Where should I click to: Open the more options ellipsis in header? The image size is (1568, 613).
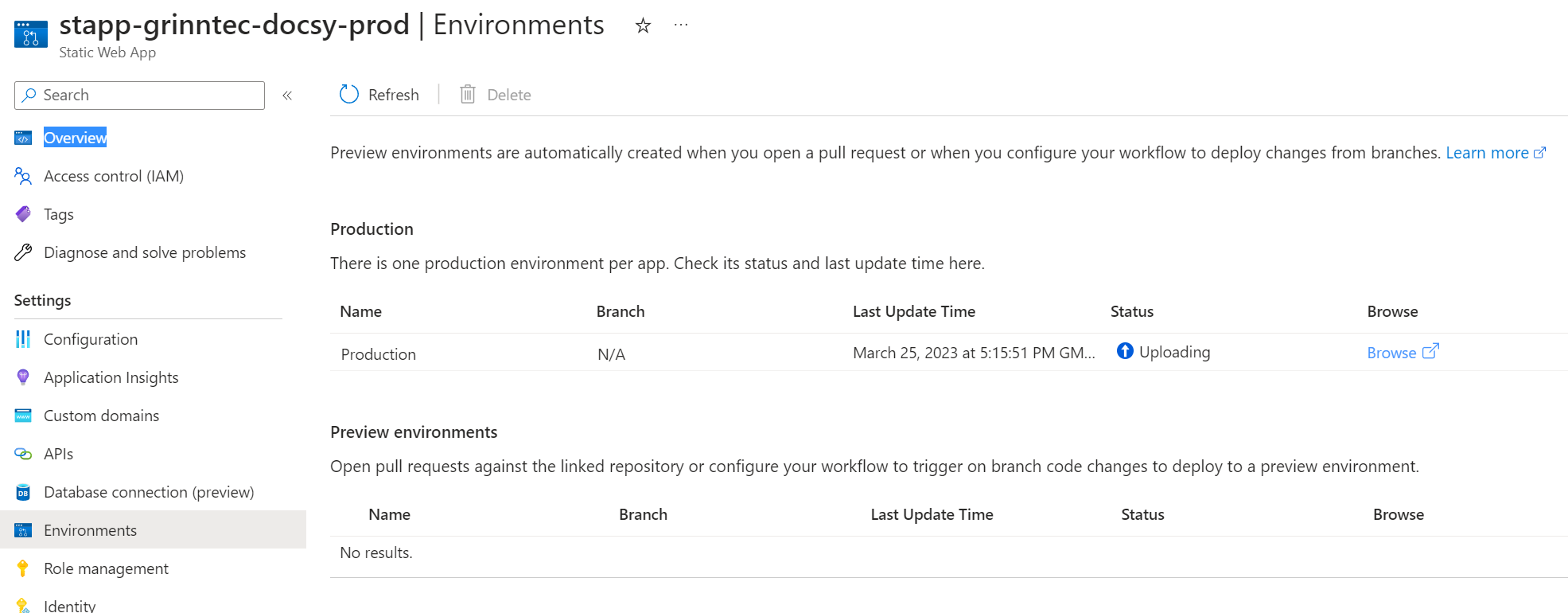click(x=681, y=25)
